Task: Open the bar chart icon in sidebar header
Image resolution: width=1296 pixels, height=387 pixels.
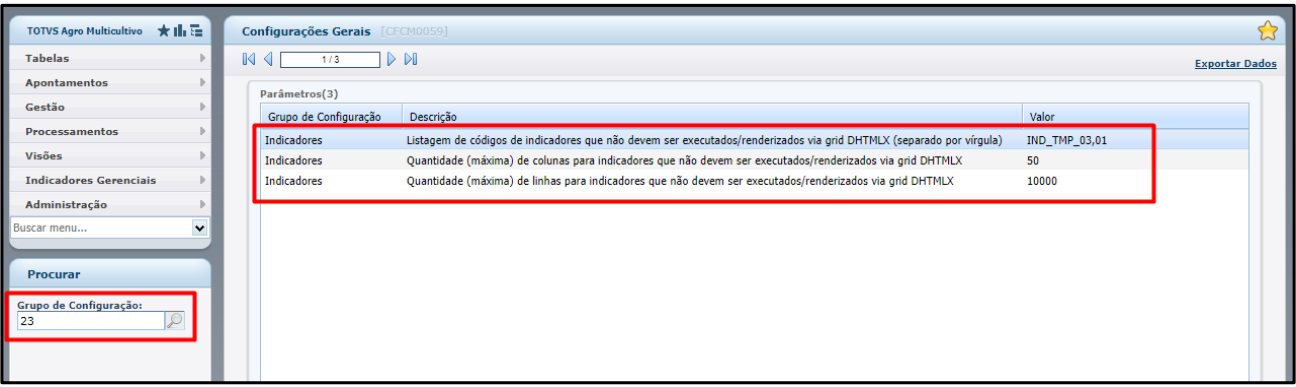Action: point(179,32)
